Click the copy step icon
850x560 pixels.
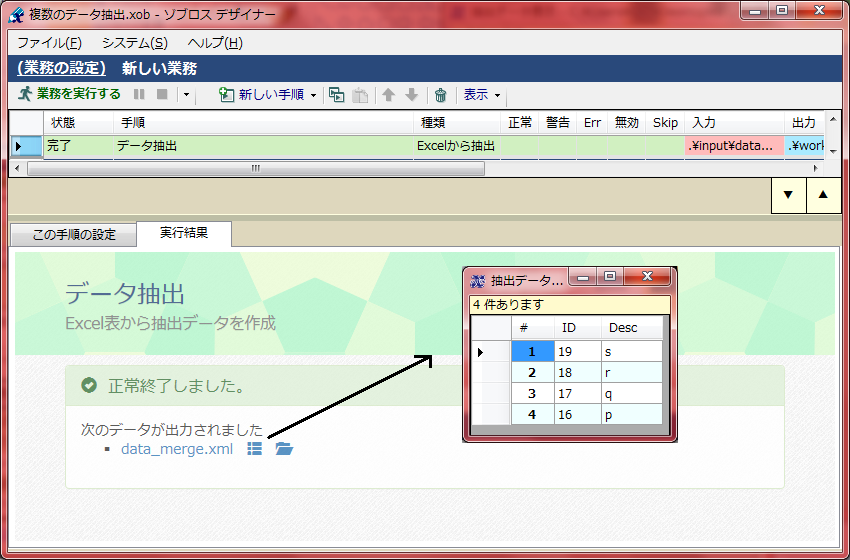337,95
